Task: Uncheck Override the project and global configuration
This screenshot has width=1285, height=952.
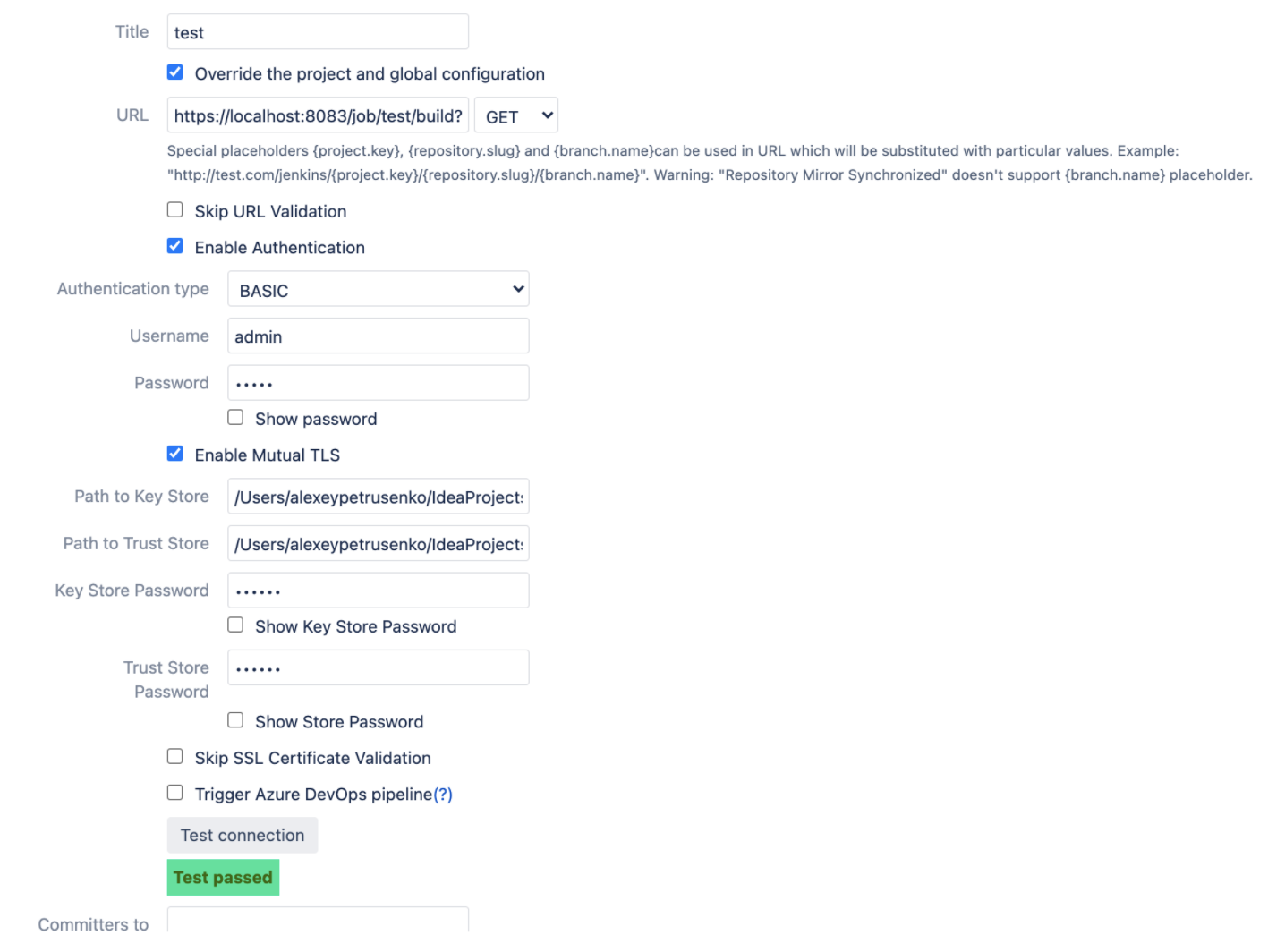Action: pyautogui.click(x=175, y=72)
